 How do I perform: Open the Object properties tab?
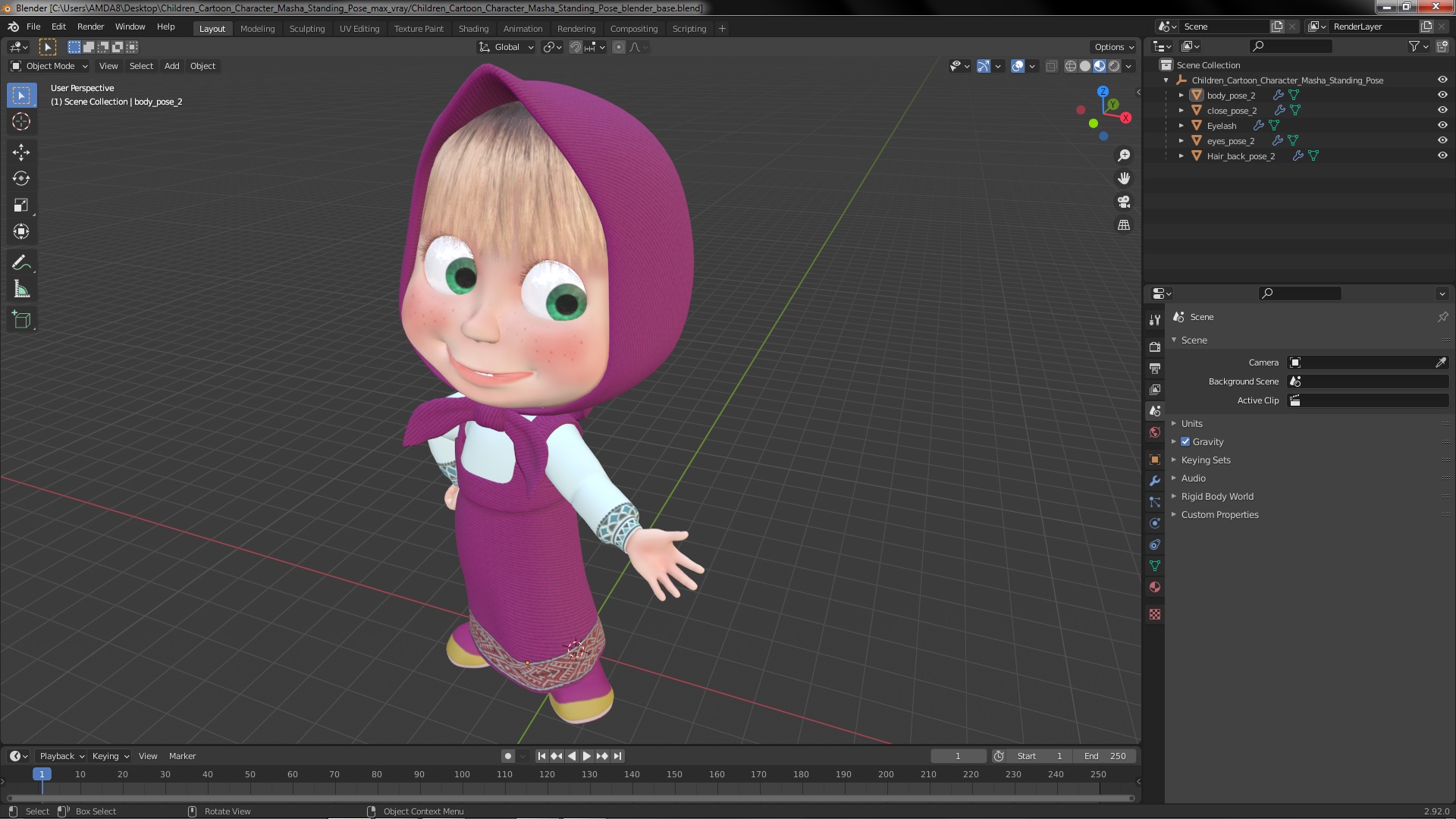click(x=1155, y=460)
